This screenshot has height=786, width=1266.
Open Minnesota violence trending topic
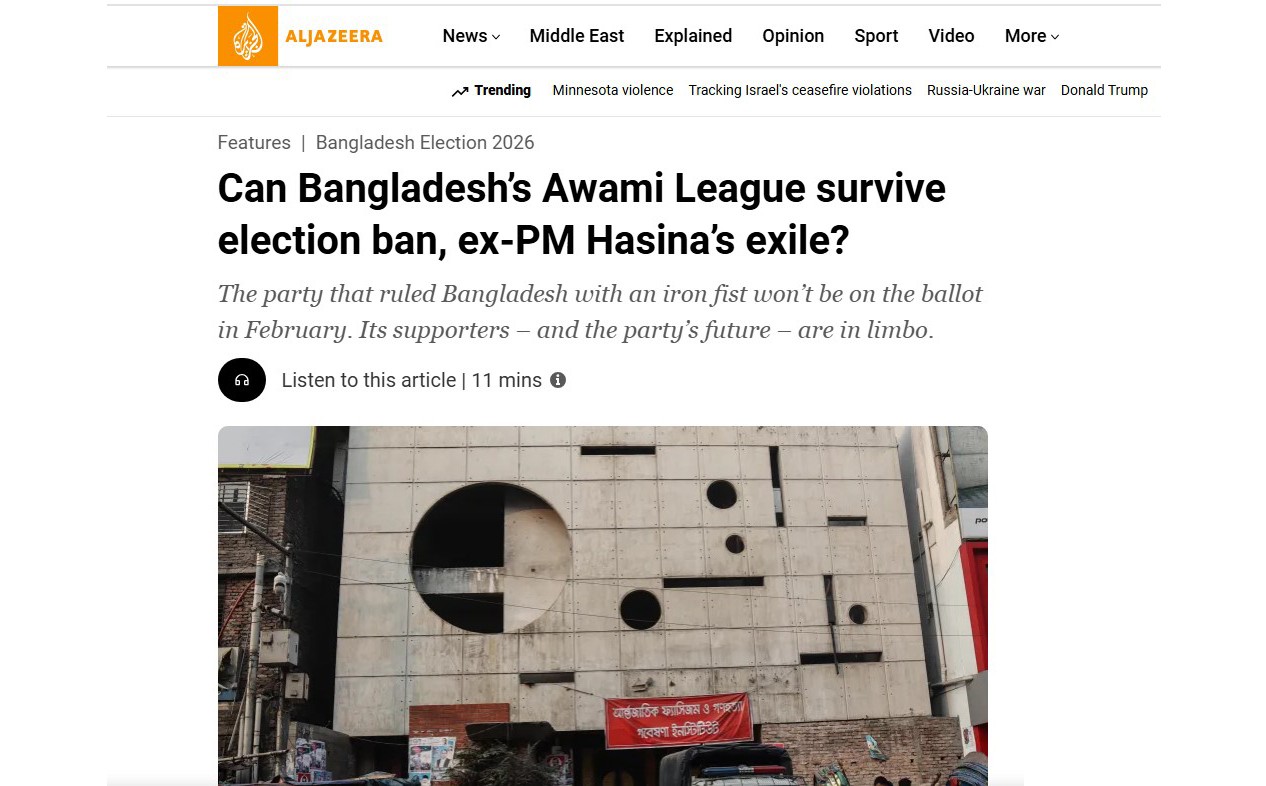613,90
